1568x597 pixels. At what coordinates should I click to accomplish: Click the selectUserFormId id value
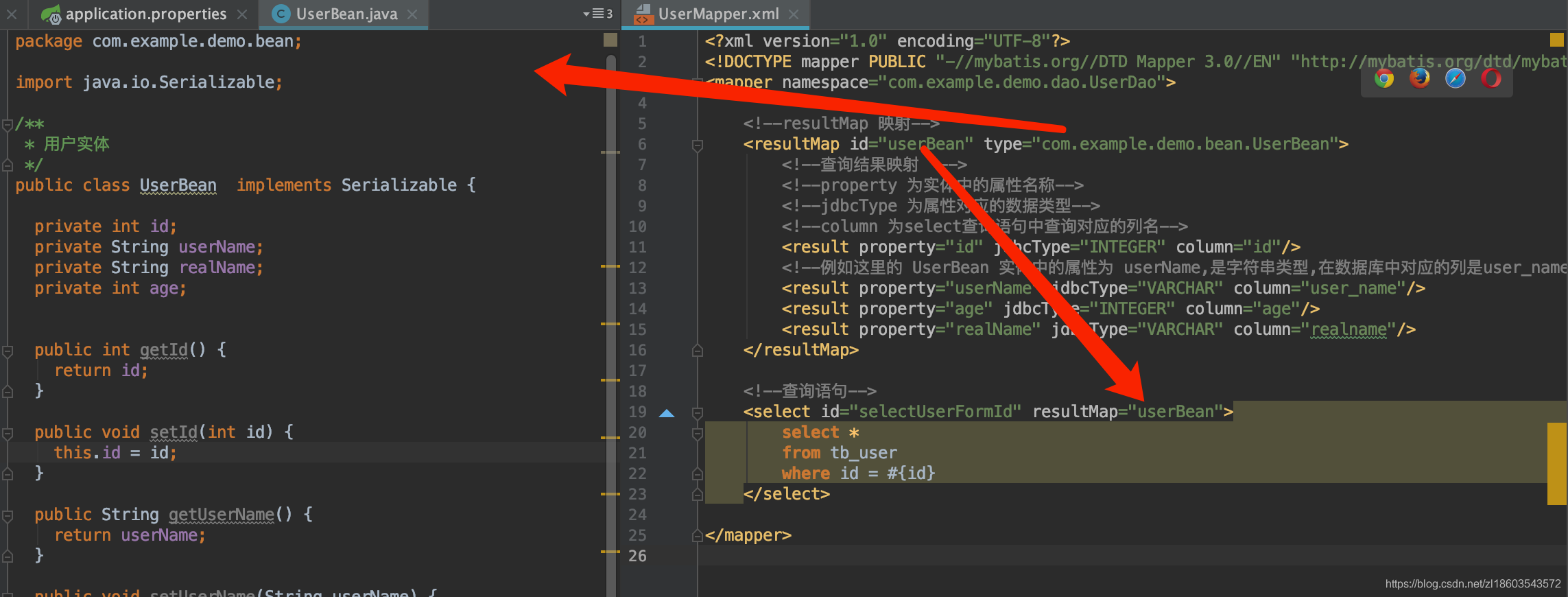(936, 412)
